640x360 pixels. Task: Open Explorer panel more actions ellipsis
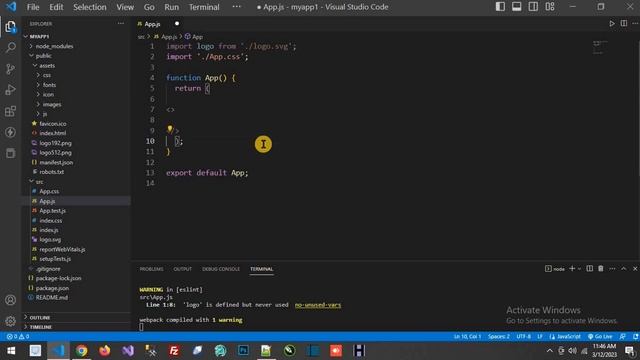click(121, 24)
